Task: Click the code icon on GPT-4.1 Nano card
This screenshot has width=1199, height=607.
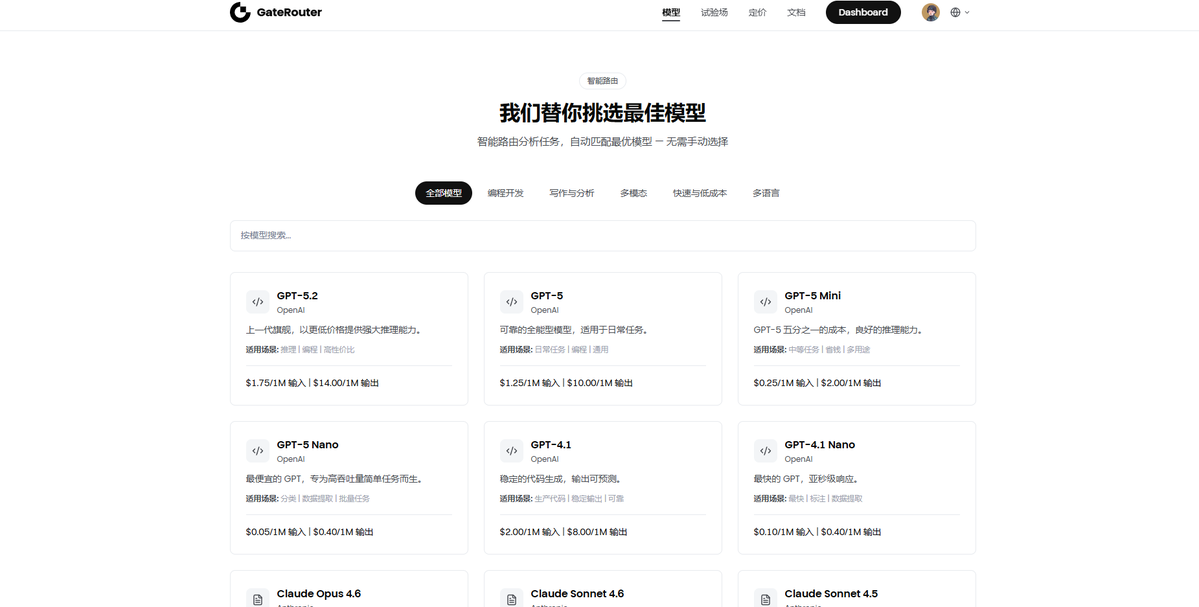Action: (x=765, y=451)
